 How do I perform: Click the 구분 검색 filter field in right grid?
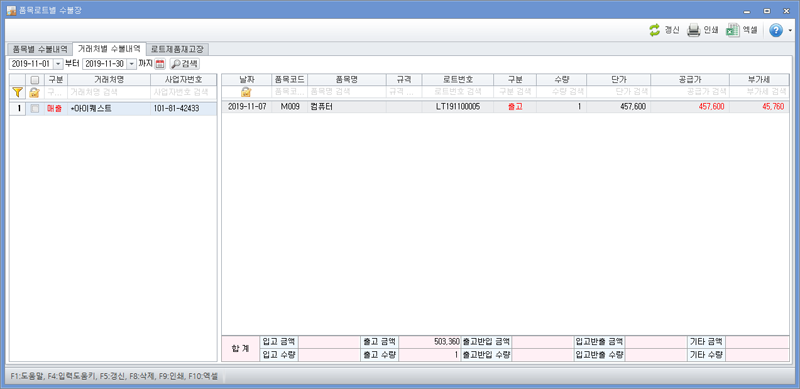tap(515, 92)
